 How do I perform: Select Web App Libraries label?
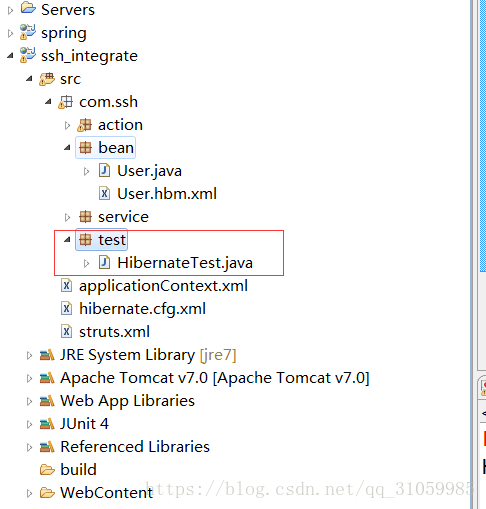click(x=127, y=401)
